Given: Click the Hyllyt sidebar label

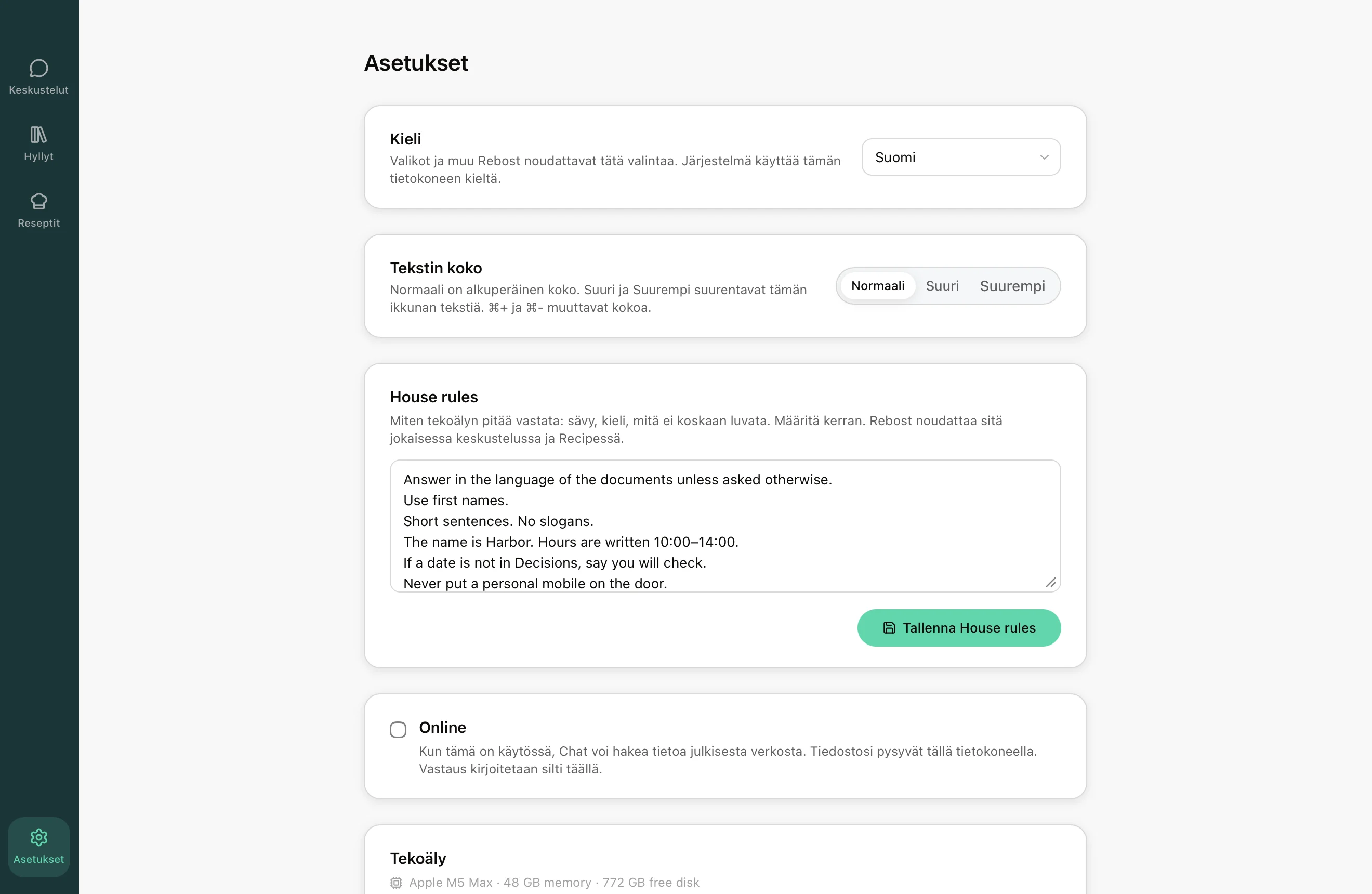Looking at the screenshot, I should pyautogui.click(x=38, y=157).
